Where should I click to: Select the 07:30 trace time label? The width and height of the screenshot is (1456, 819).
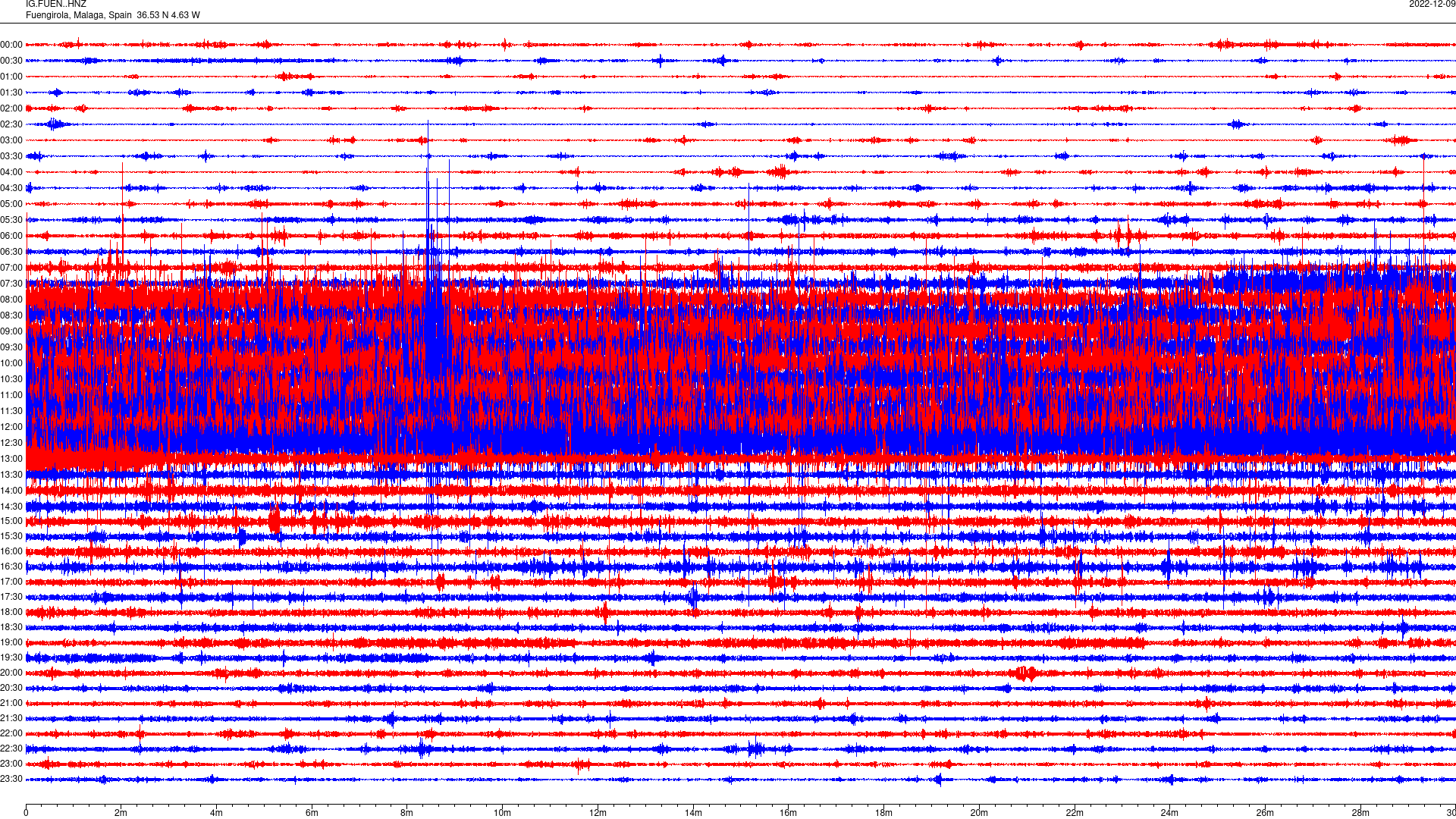[11, 284]
